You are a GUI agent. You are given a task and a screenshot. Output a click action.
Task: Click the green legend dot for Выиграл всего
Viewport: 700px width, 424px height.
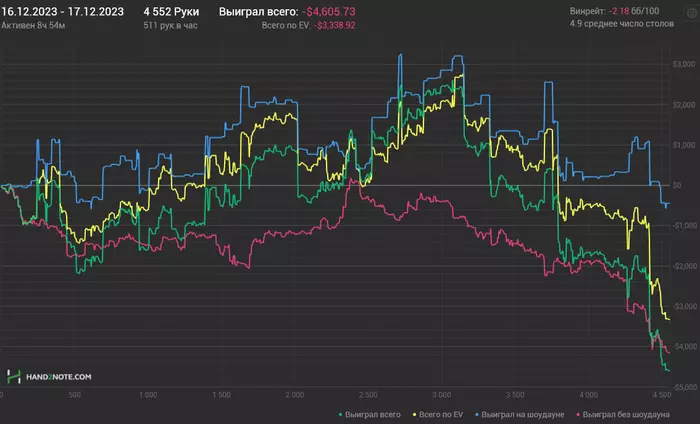(x=341, y=415)
